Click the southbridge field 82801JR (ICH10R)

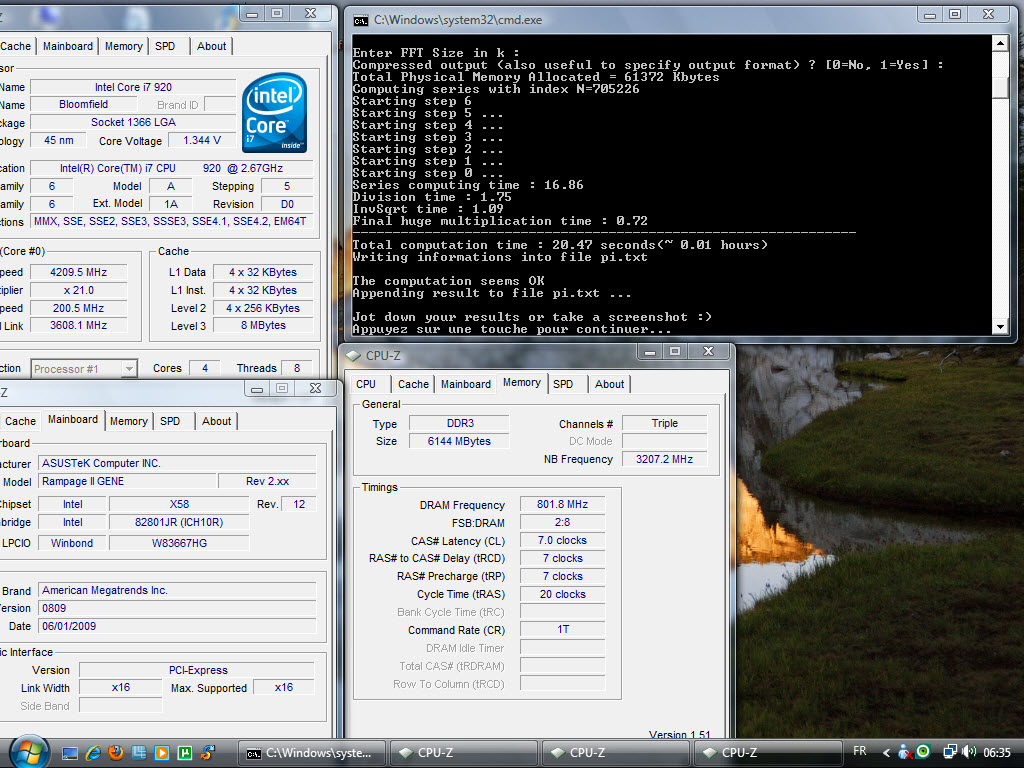(179, 522)
